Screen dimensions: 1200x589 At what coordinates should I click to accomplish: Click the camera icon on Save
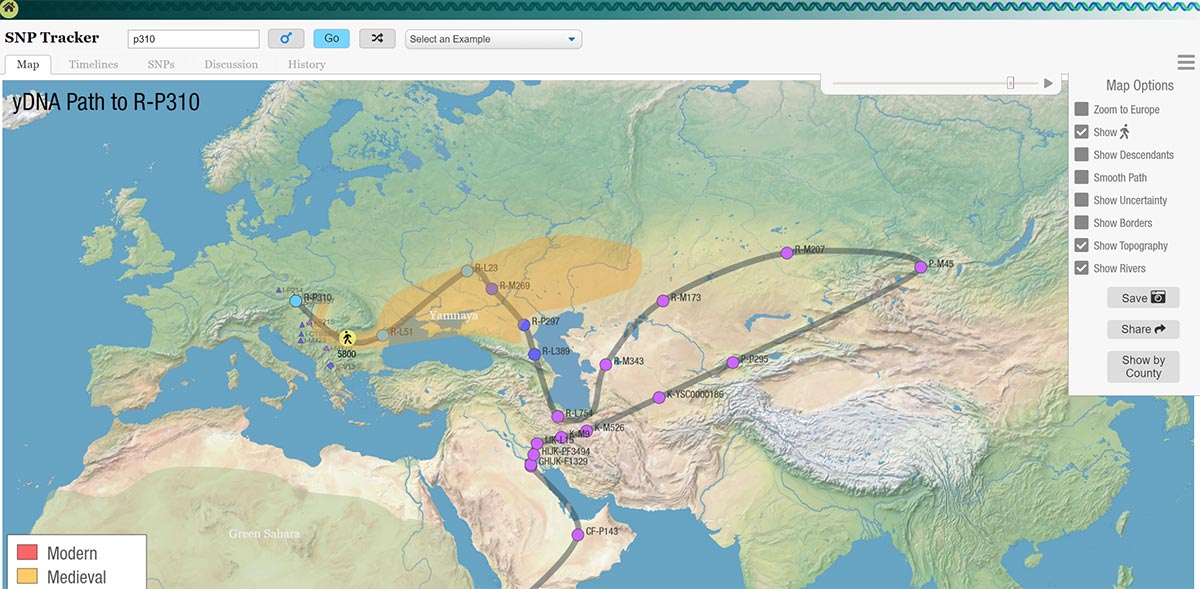(x=1158, y=298)
